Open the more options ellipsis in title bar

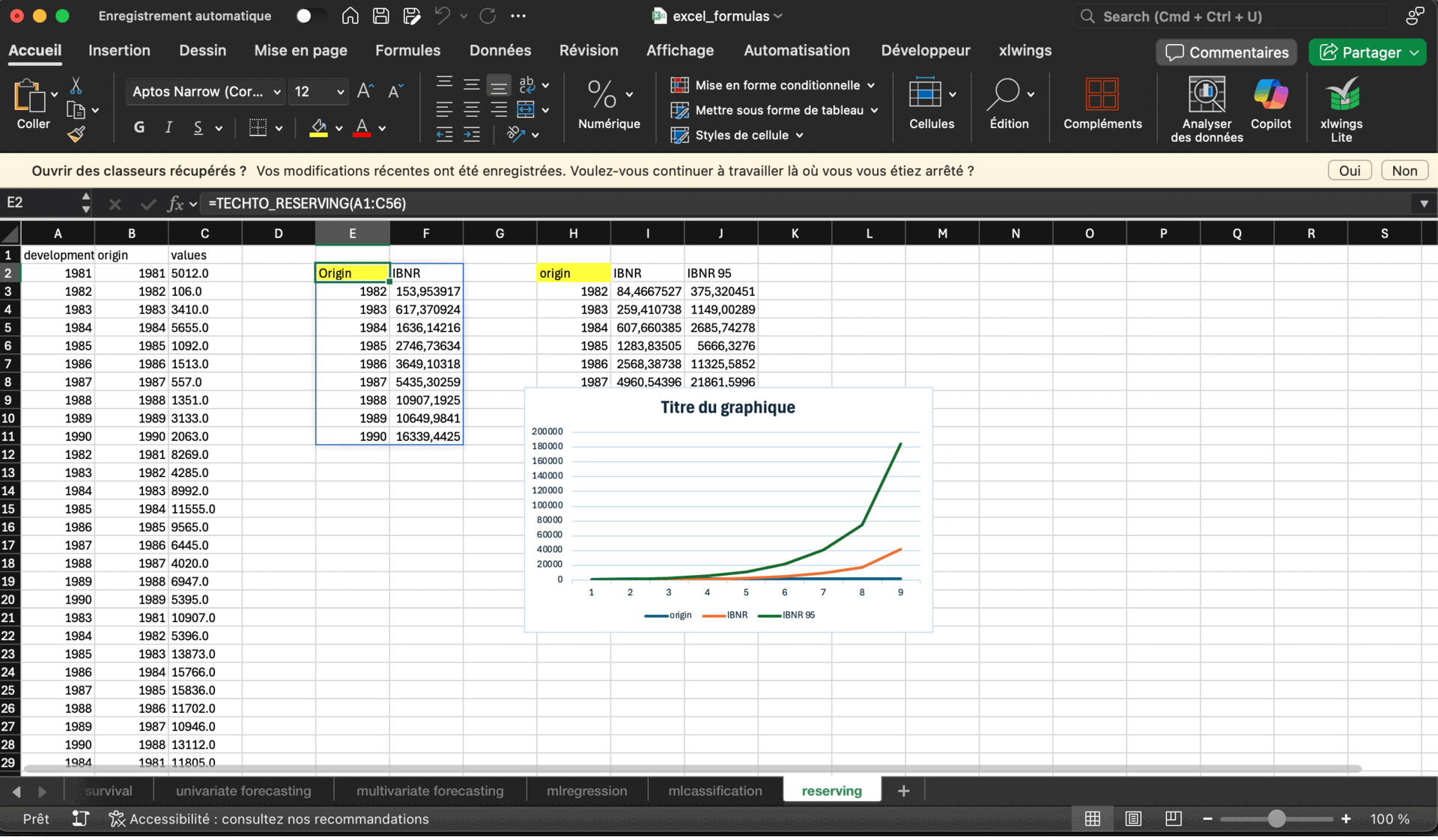[x=518, y=16]
